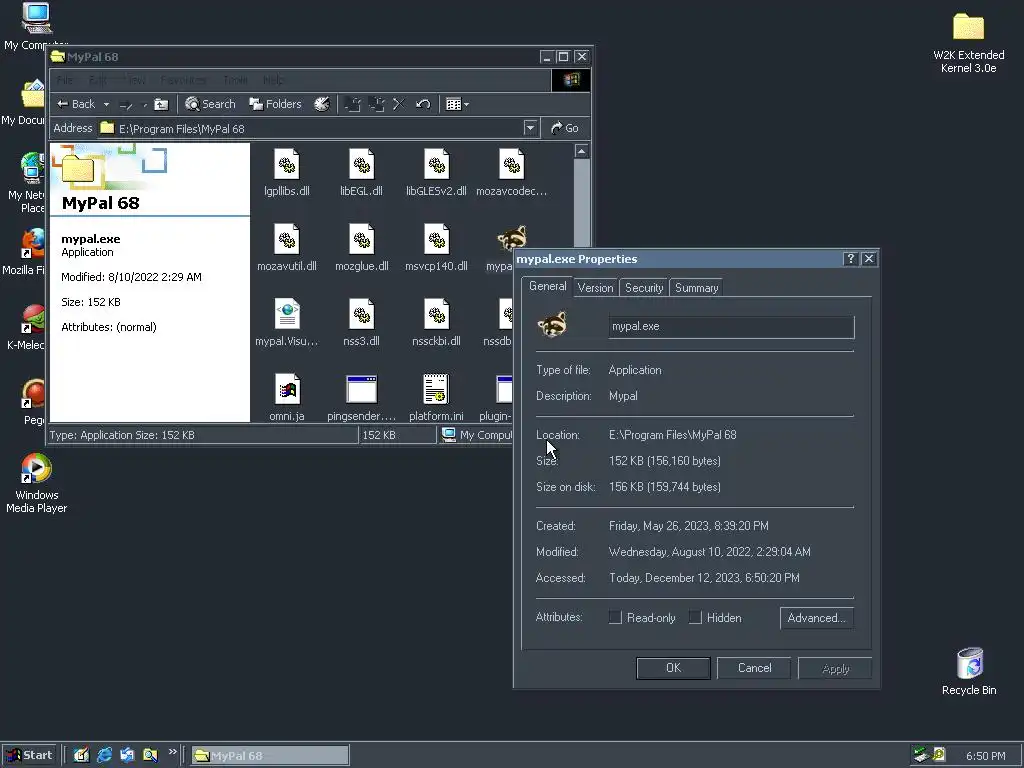The height and width of the screenshot is (768, 1024).
Task: Open the Start menu
Action: 29,756
